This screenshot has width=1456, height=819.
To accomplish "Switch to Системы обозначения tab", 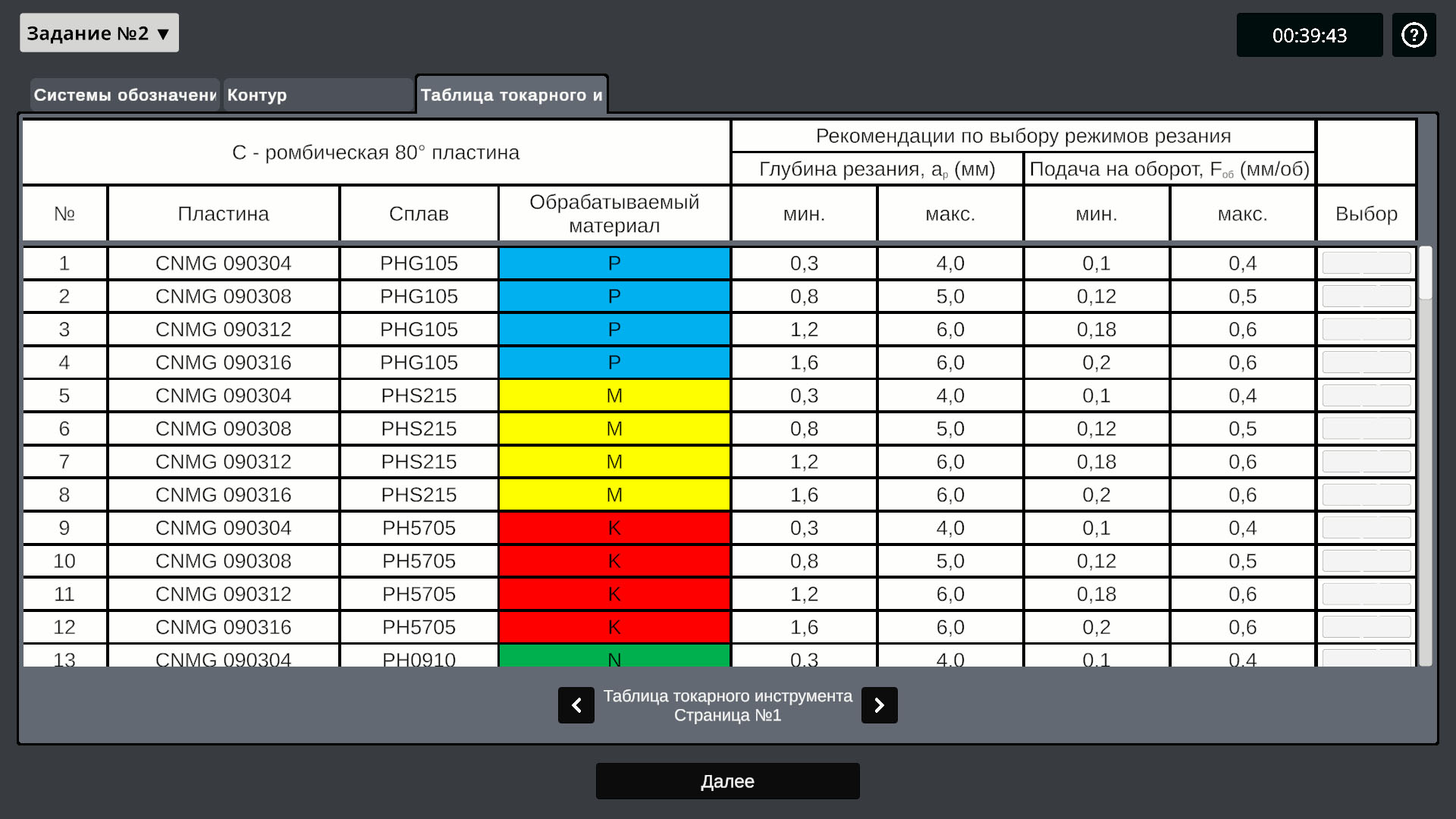I will tap(125, 96).
